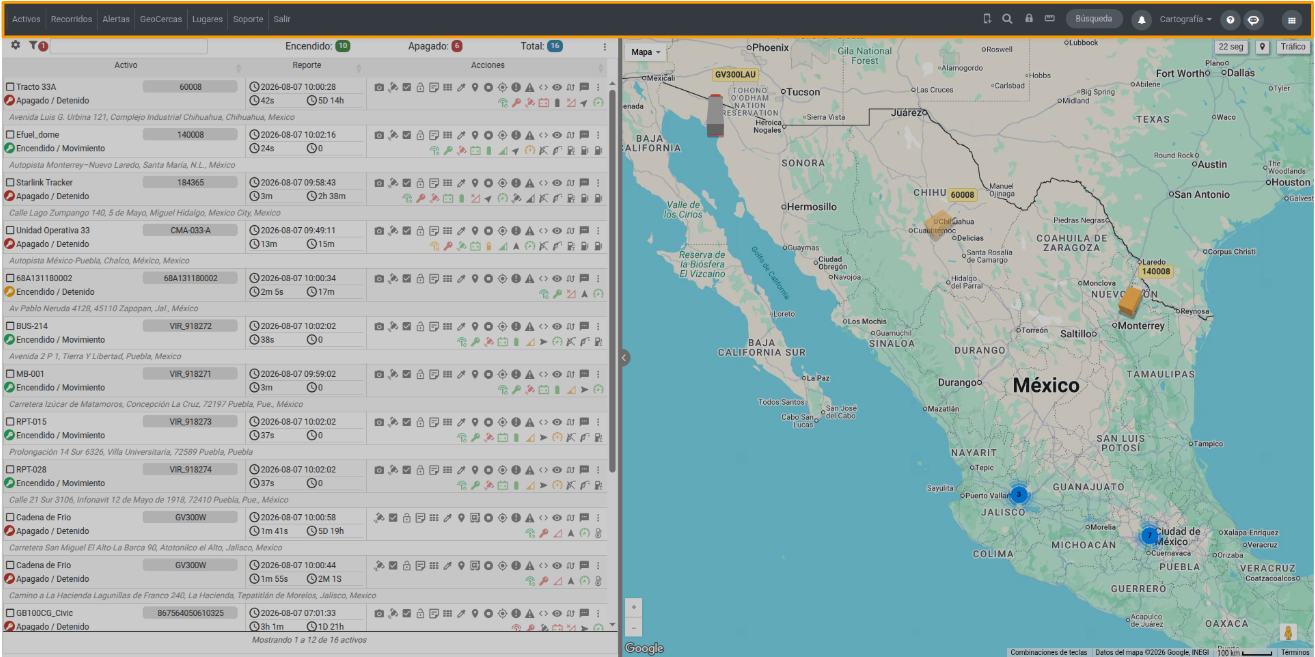This screenshot has height=657, width=1315.
Task: Click warning triangle icon for MB-001
Action: tap(529, 375)
